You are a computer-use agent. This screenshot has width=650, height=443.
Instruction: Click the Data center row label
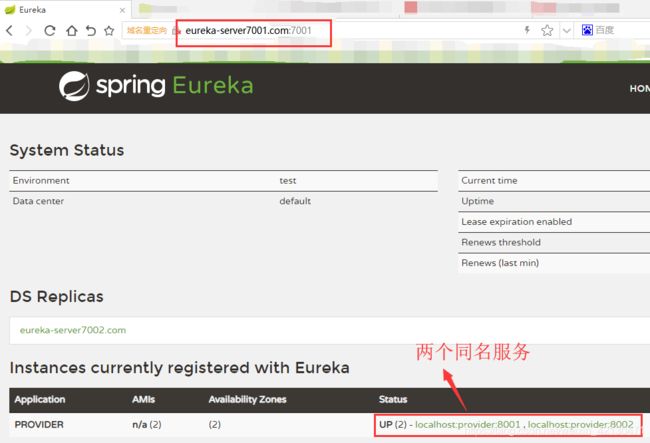38,201
